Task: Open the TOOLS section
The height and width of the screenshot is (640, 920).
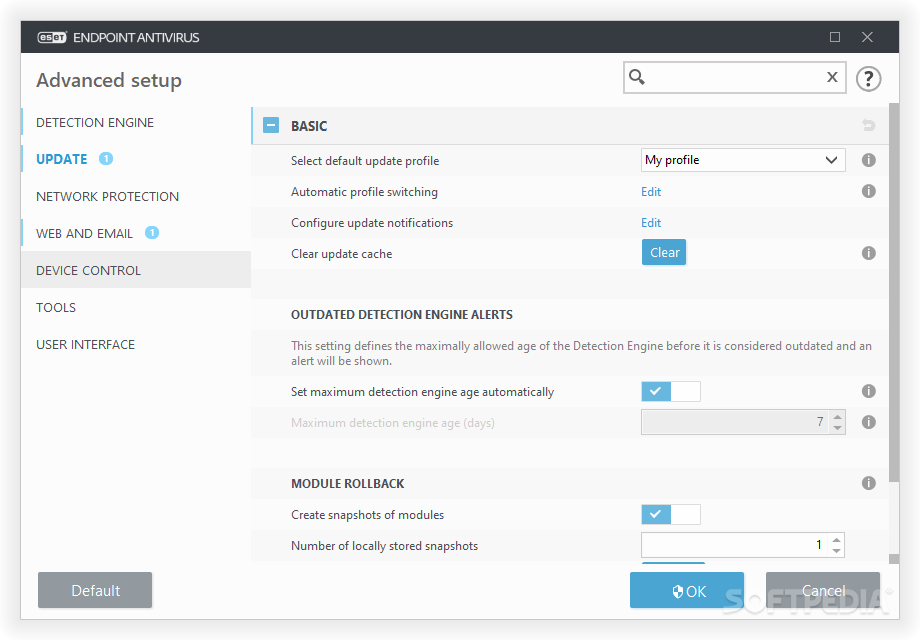Action: (x=56, y=307)
